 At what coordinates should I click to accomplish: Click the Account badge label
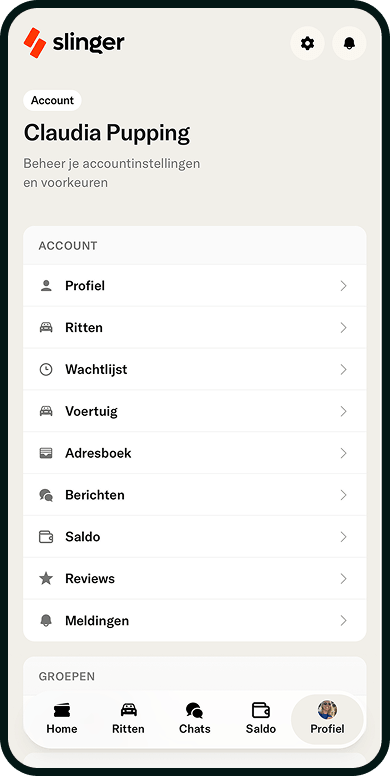[x=52, y=100]
